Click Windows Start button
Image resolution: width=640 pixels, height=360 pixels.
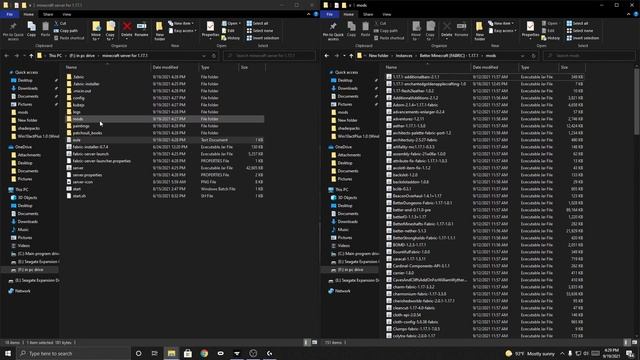coord(7,353)
